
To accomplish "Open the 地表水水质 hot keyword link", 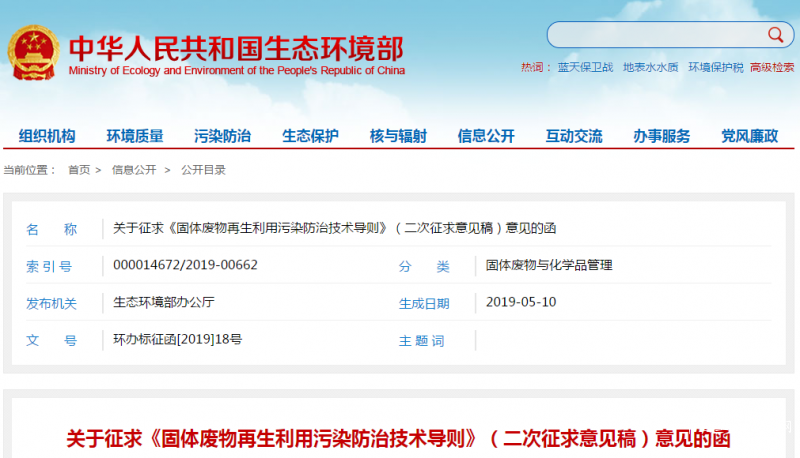I will click(x=651, y=67).
